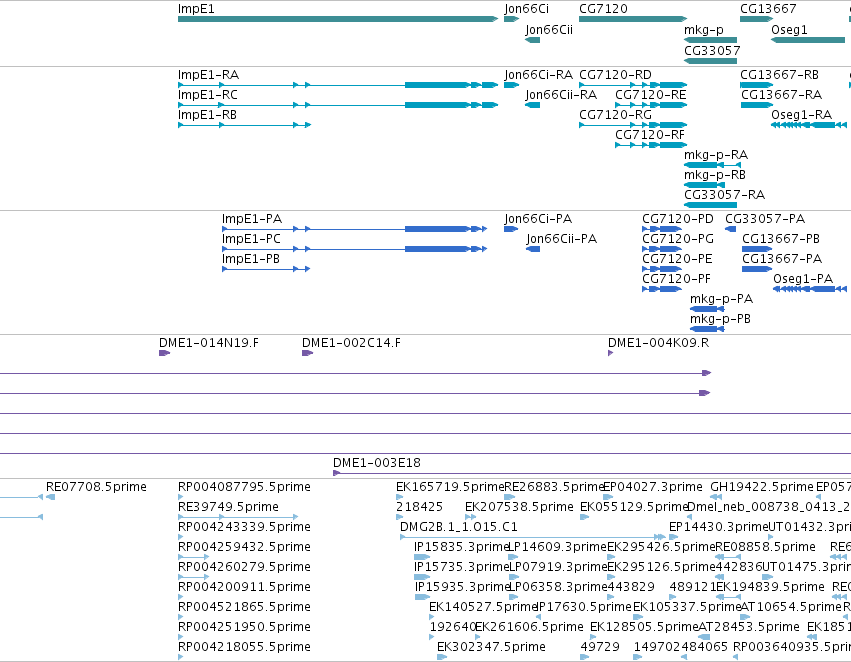Click Jon66Ci-PA protein label
The image size is (851, 662).
pyautogui.click(x=538, y=219)
